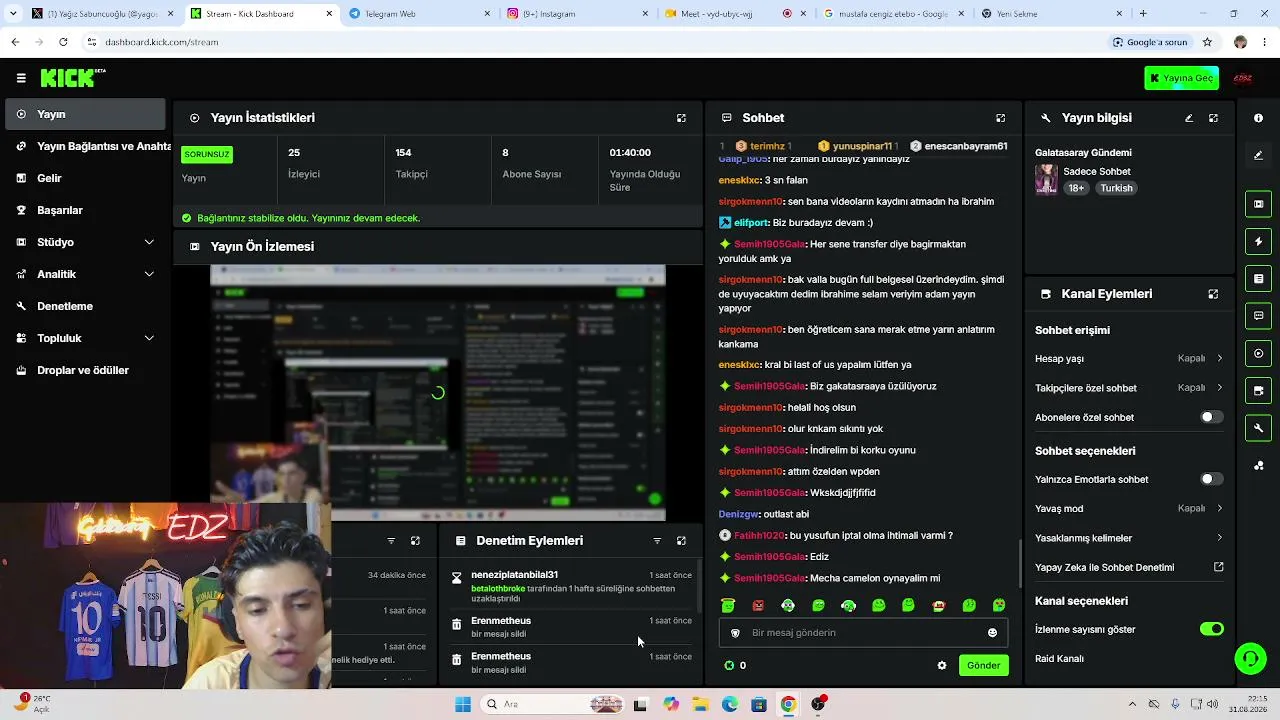Toggle the play-circle preview widget in the right rail

(1258, 353)
